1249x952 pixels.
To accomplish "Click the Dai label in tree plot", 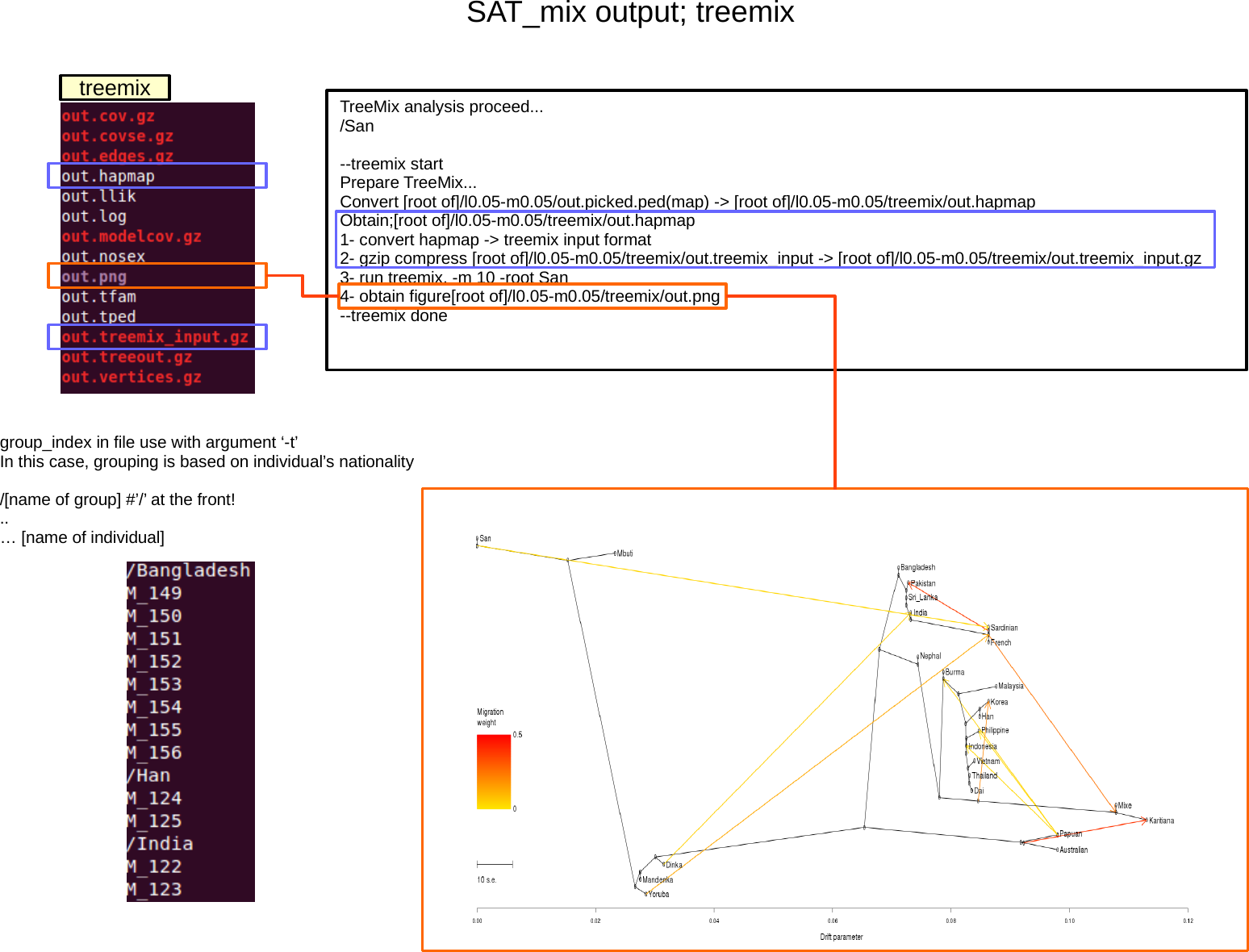I will [979, 791].
